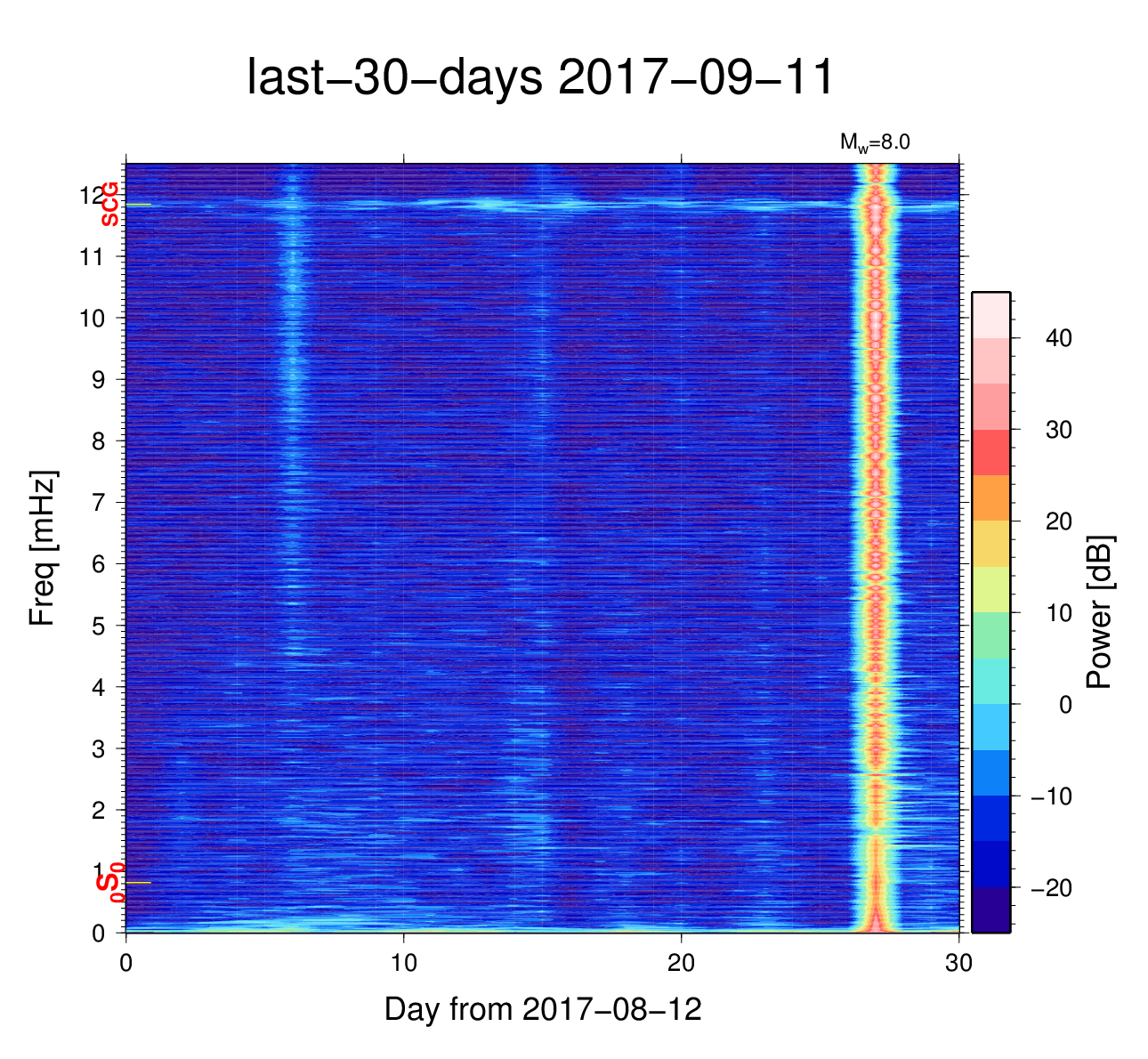1148x1059 pixels.
Task: Click the Day from 2017-08-12 axis label
Action: tap(543, 1009)
